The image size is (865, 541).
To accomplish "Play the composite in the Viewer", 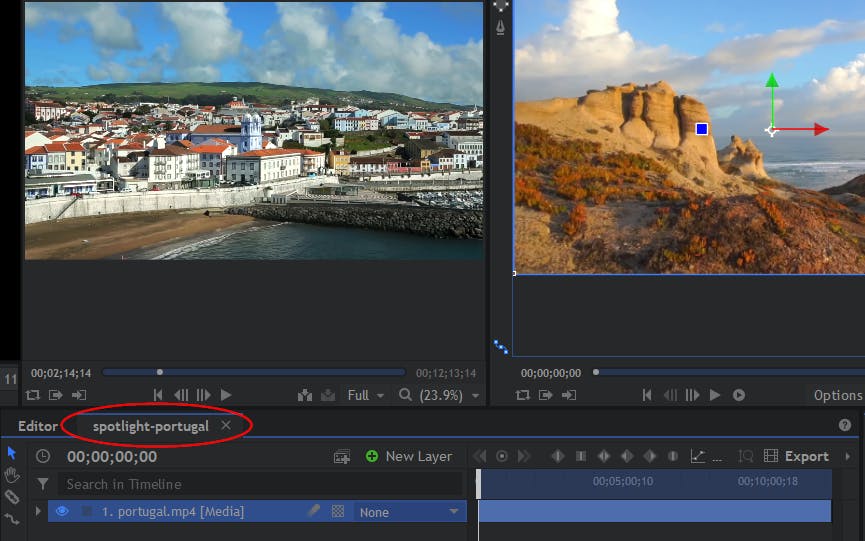I will 715,395.
